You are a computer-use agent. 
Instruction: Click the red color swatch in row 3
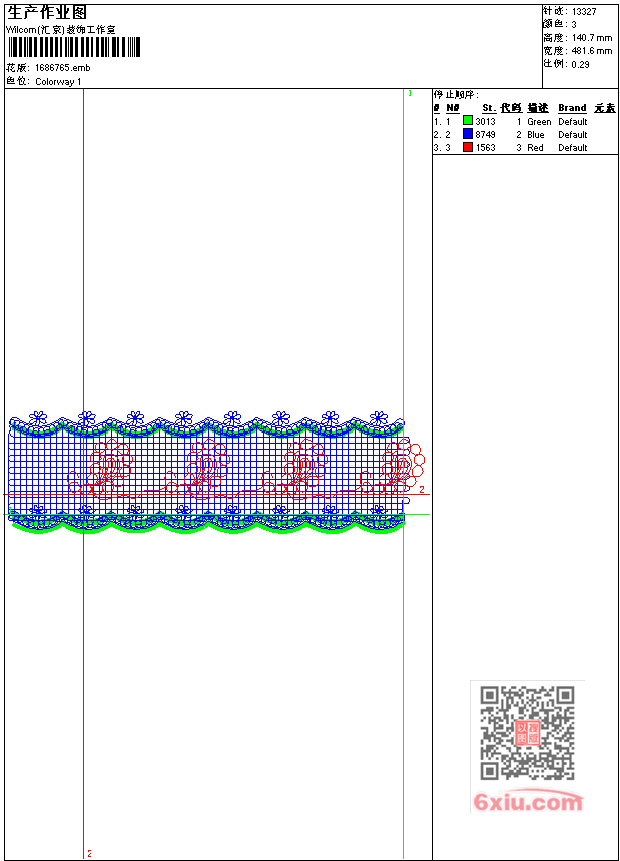468,147
